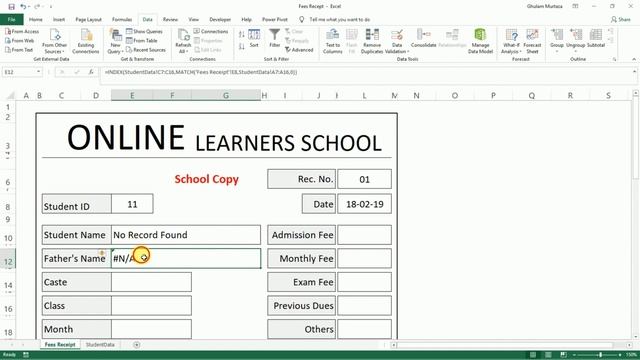Collapse the ribbon with the chevron
Viewport: 640px width, 360px height.
[x=634, y=59]
